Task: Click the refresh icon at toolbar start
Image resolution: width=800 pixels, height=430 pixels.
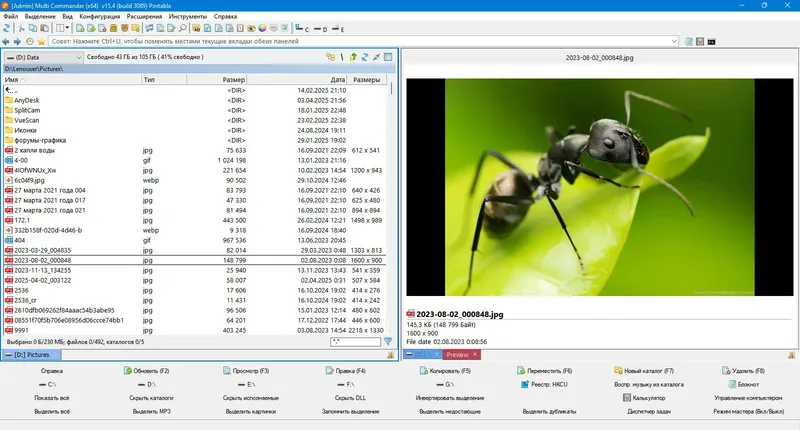Action: 7,29
